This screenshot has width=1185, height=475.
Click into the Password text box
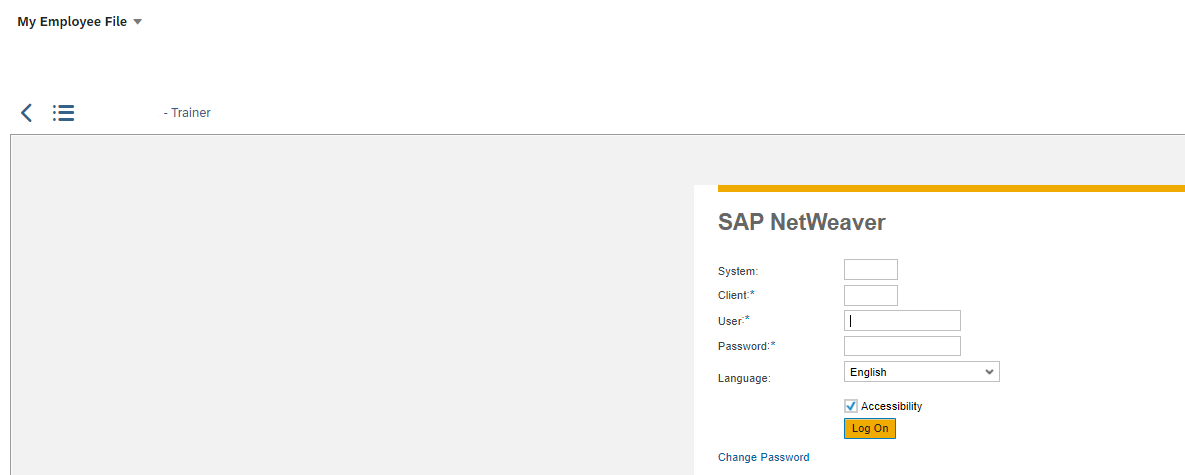coord(902,346)
